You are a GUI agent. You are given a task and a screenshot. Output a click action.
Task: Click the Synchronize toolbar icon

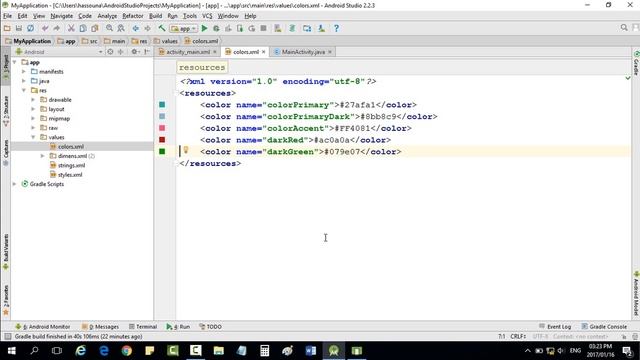(x=31, y=28)
